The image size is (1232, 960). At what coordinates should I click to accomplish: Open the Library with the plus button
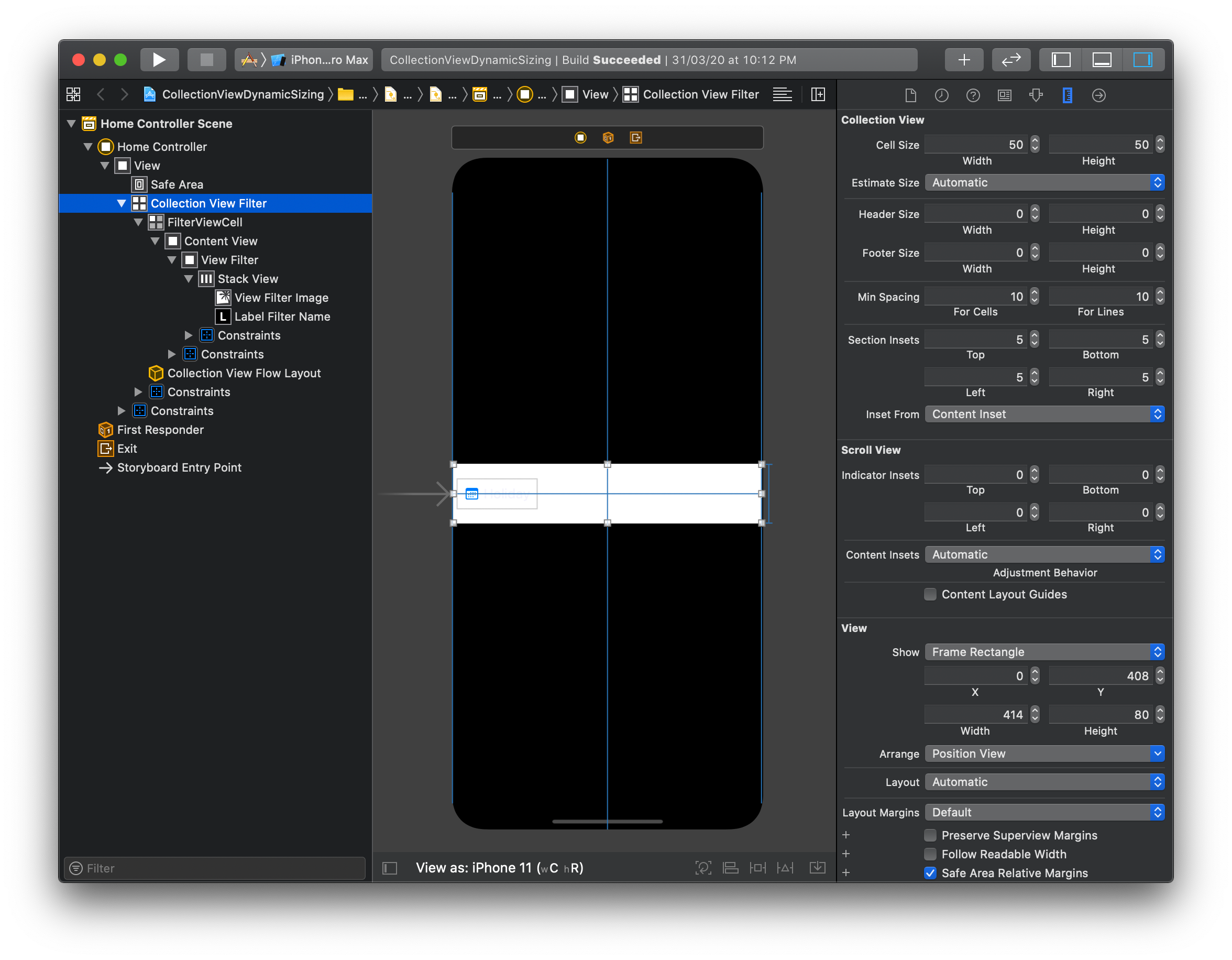click(964, 60)
